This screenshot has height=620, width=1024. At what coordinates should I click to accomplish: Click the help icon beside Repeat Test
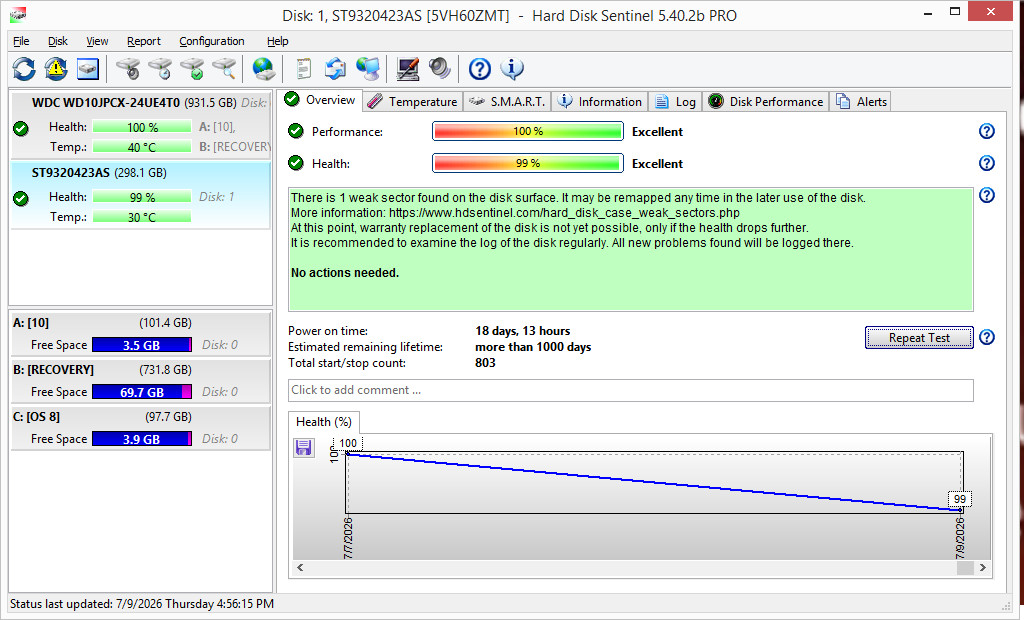tap(987, 337)
